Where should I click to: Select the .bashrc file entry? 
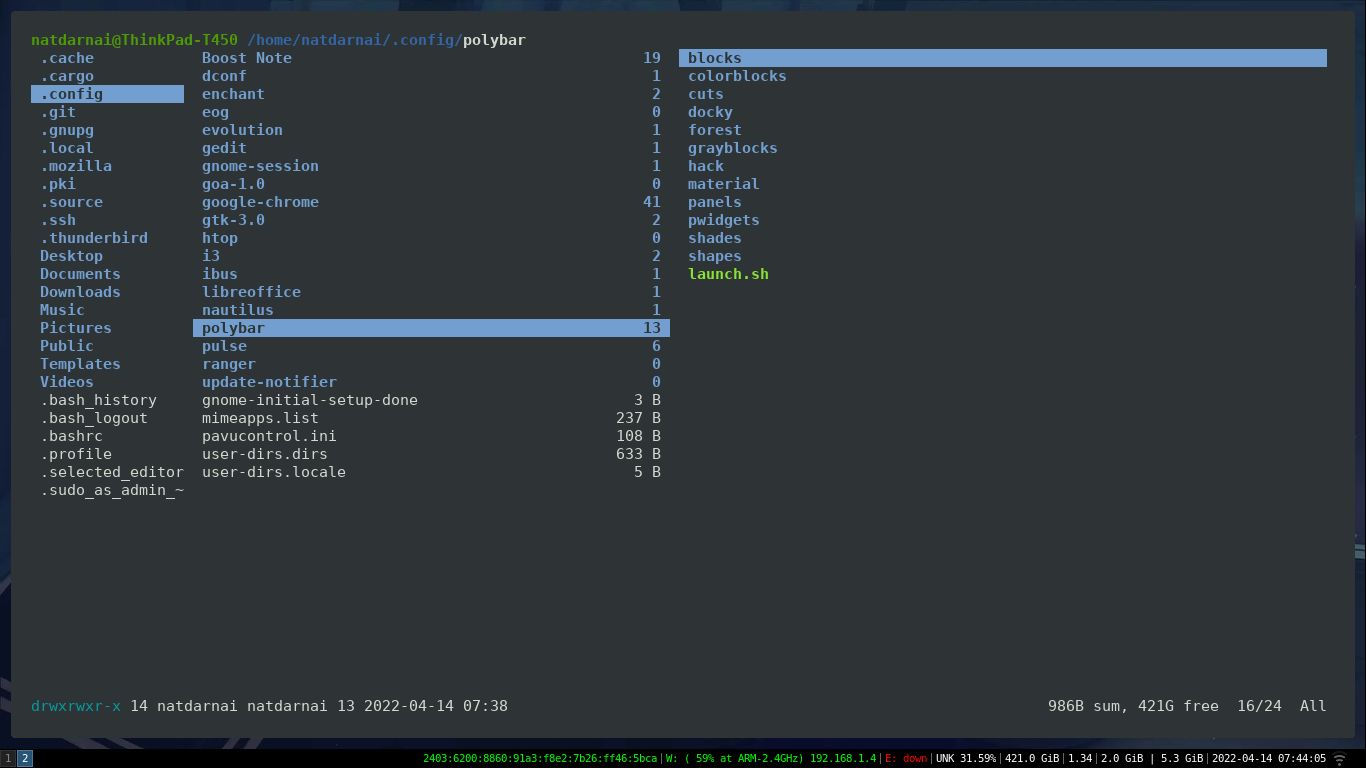click(x=71, y=436)
